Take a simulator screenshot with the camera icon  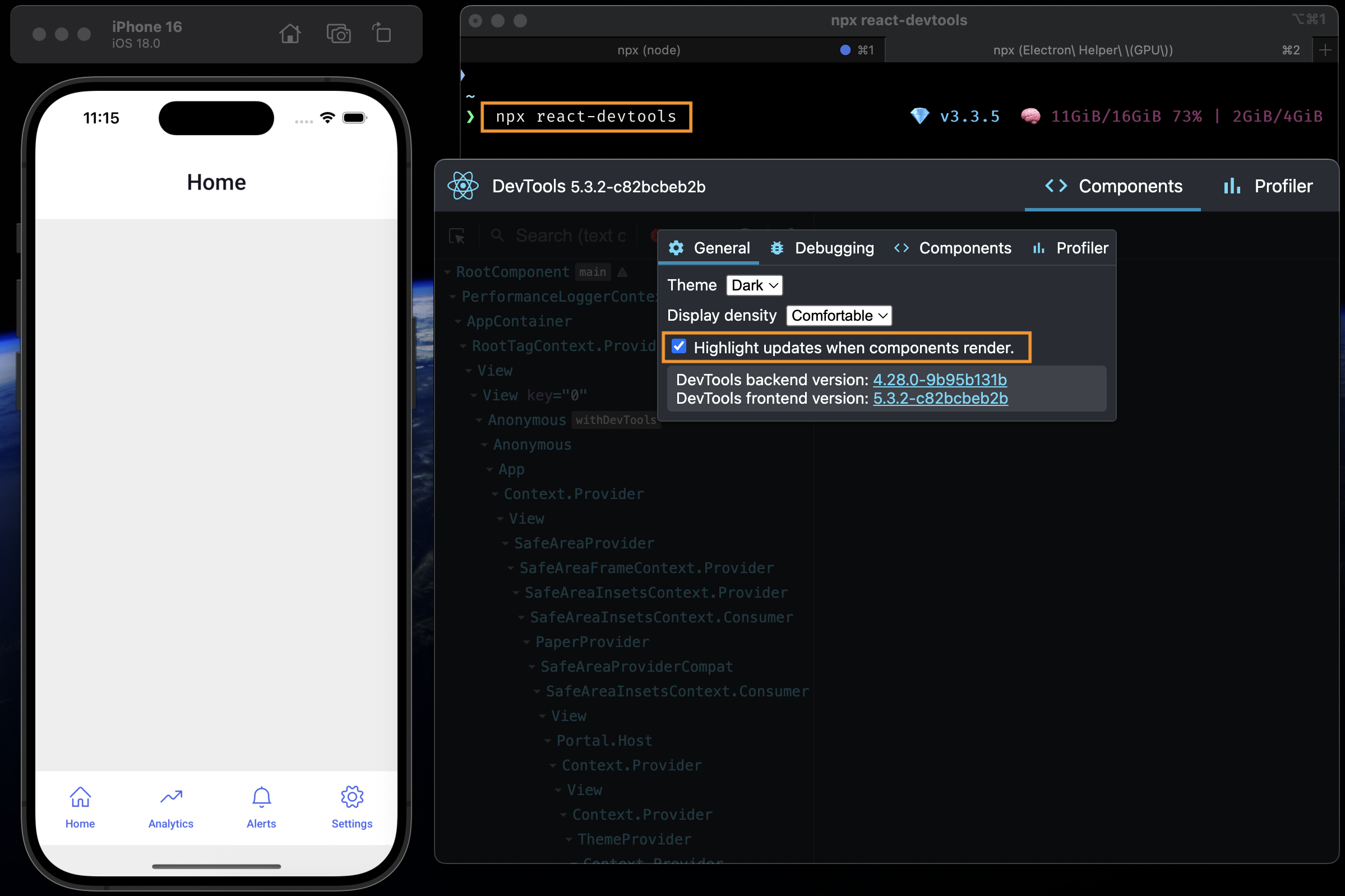(338, 34)
